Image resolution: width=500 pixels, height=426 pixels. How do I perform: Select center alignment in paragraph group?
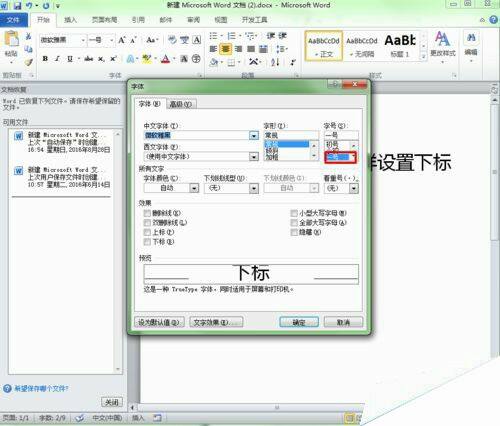(x=225, y=49)
